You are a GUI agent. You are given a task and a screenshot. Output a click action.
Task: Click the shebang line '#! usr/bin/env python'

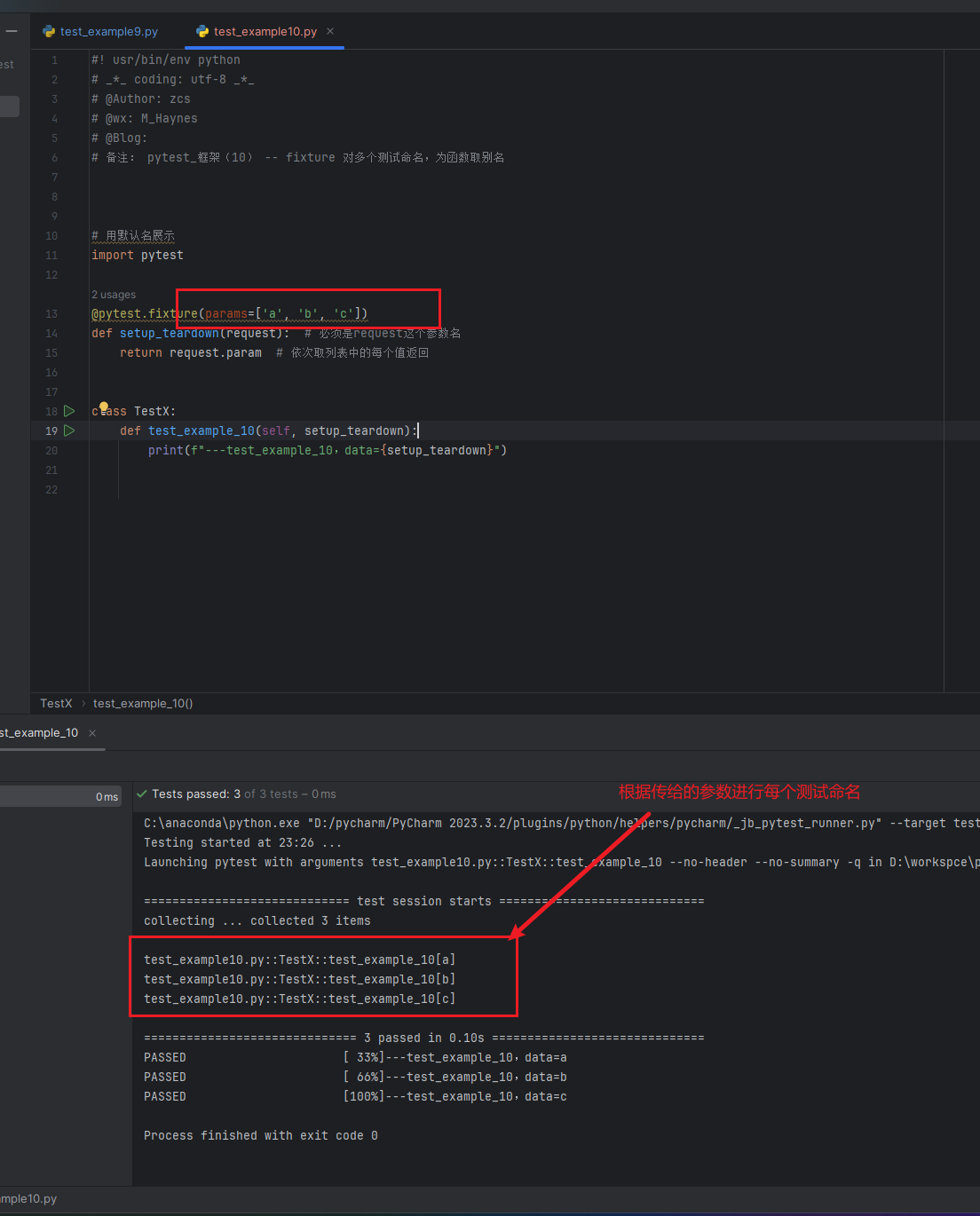tap(166, 59)
